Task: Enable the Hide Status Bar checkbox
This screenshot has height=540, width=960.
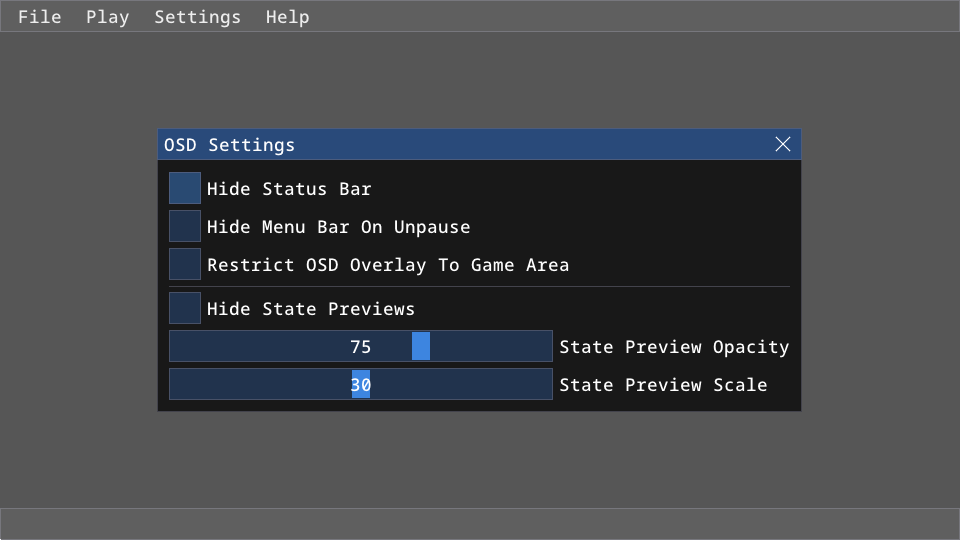Action: pyautogui.click(x=185, y=188)
